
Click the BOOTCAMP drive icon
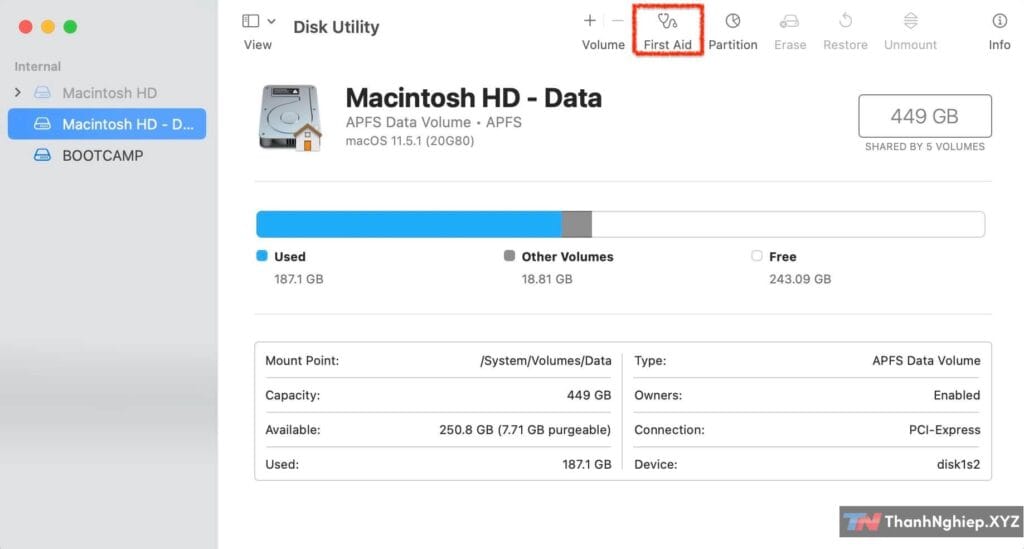click(x=42, y=155)
